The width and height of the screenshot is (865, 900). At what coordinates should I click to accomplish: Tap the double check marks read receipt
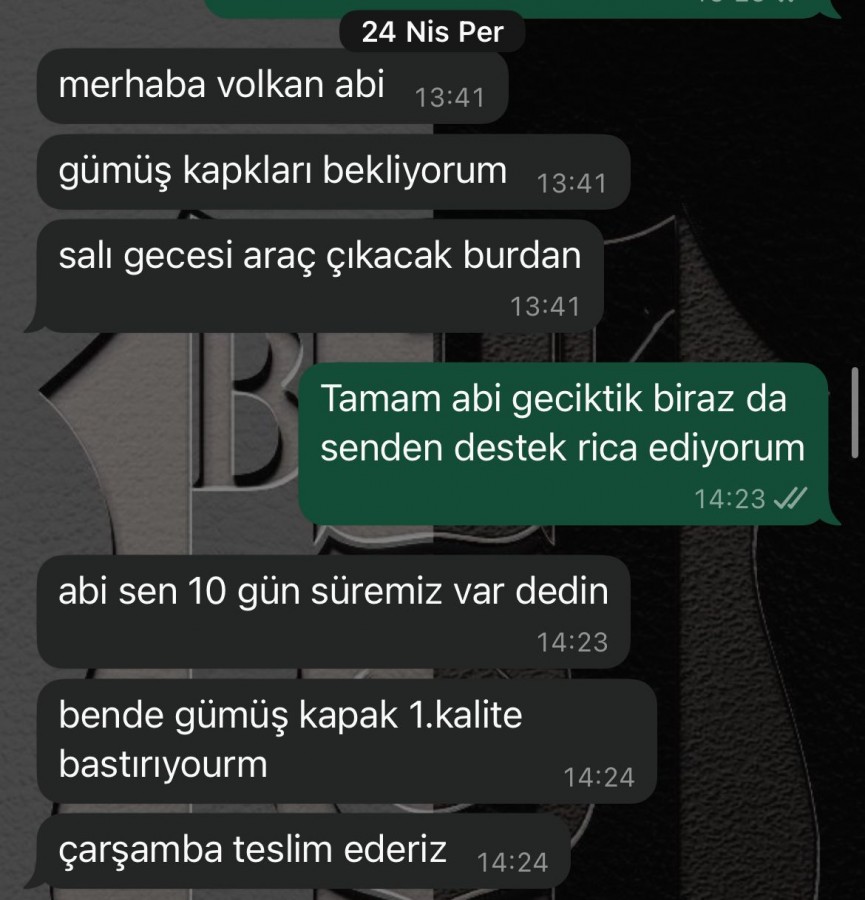[x=790, y=498]
